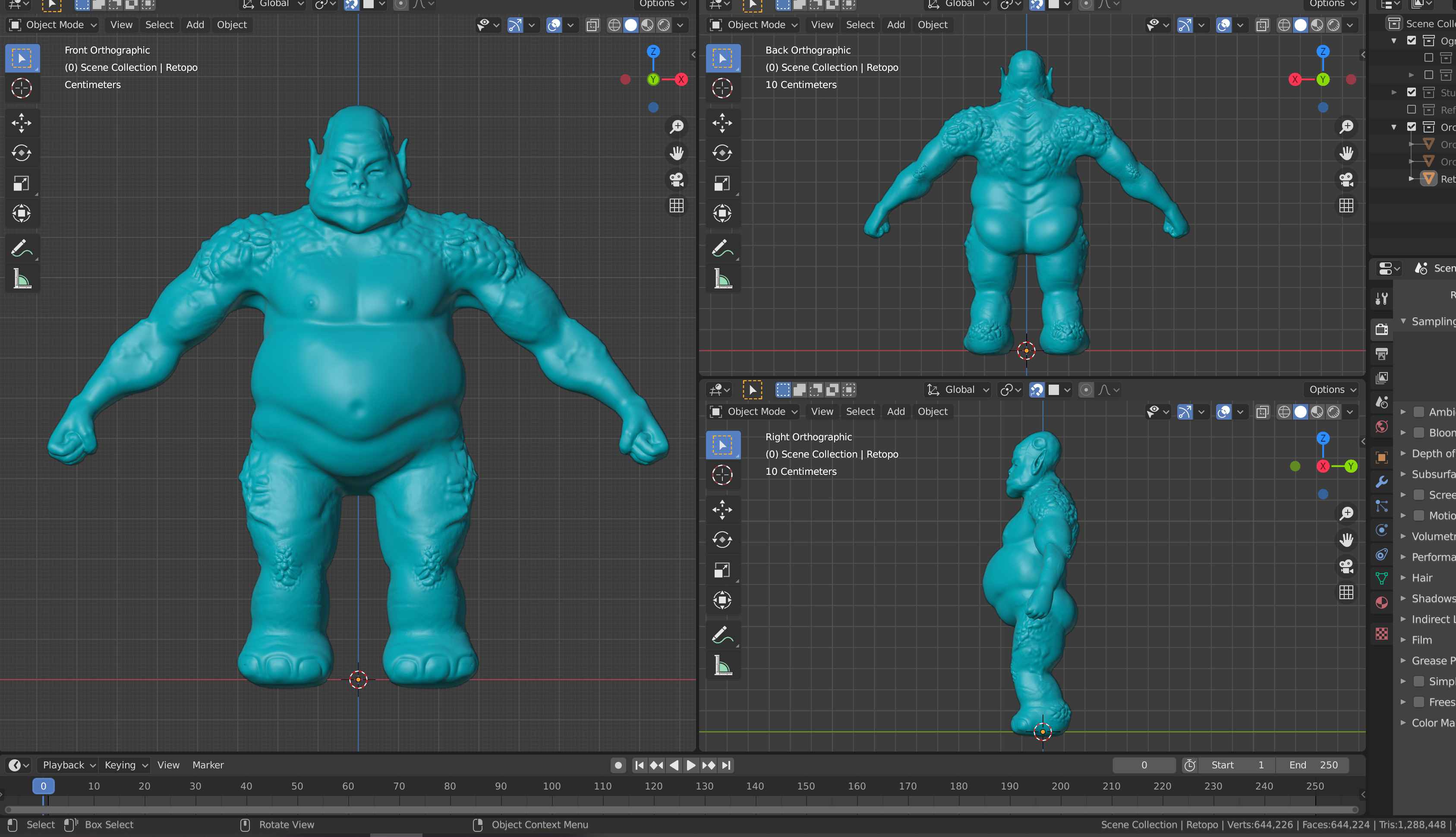1456x837 pixels.
Task: Click the Select menu in the front viewport
Action: (159, 25)
